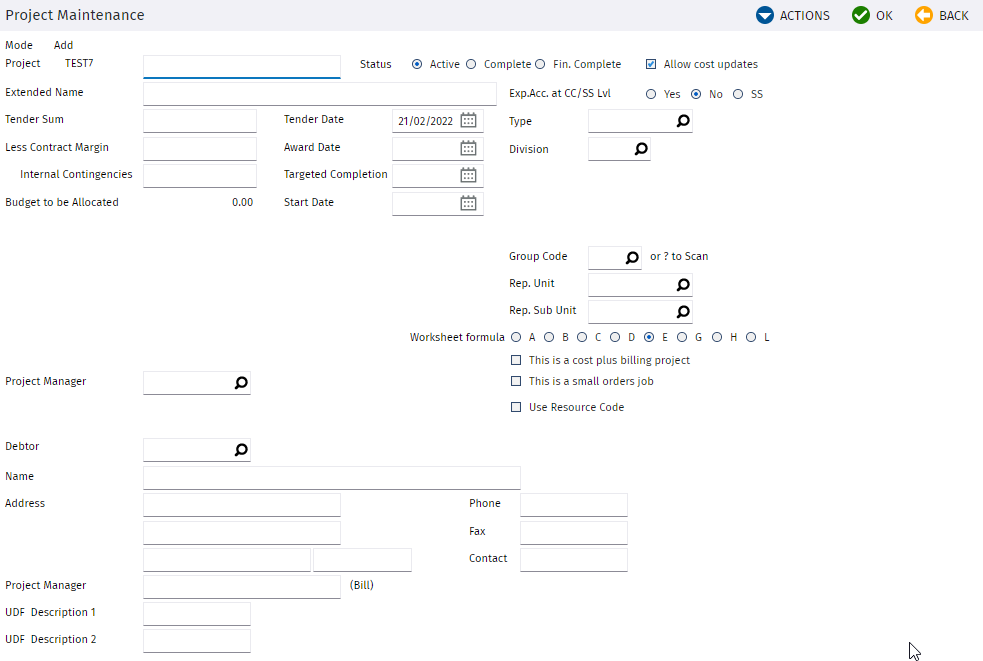983x661 pixels.
Task: Click the Fax field
Action: (574, 532)
